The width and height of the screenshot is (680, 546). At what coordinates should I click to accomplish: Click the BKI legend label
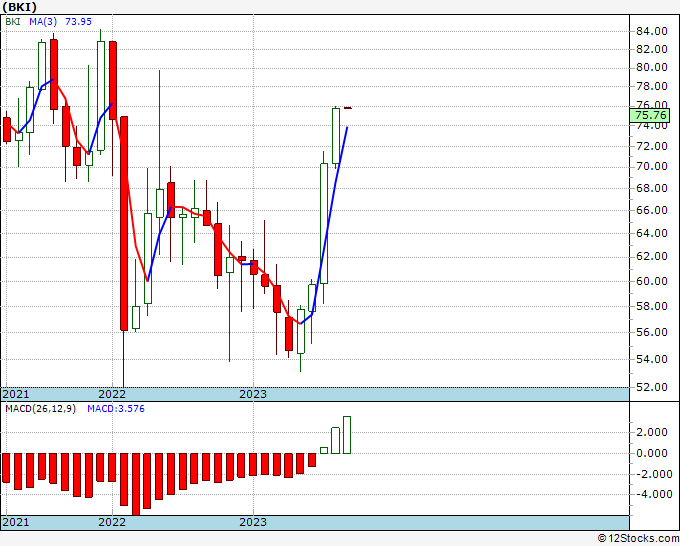click(13, 21)
